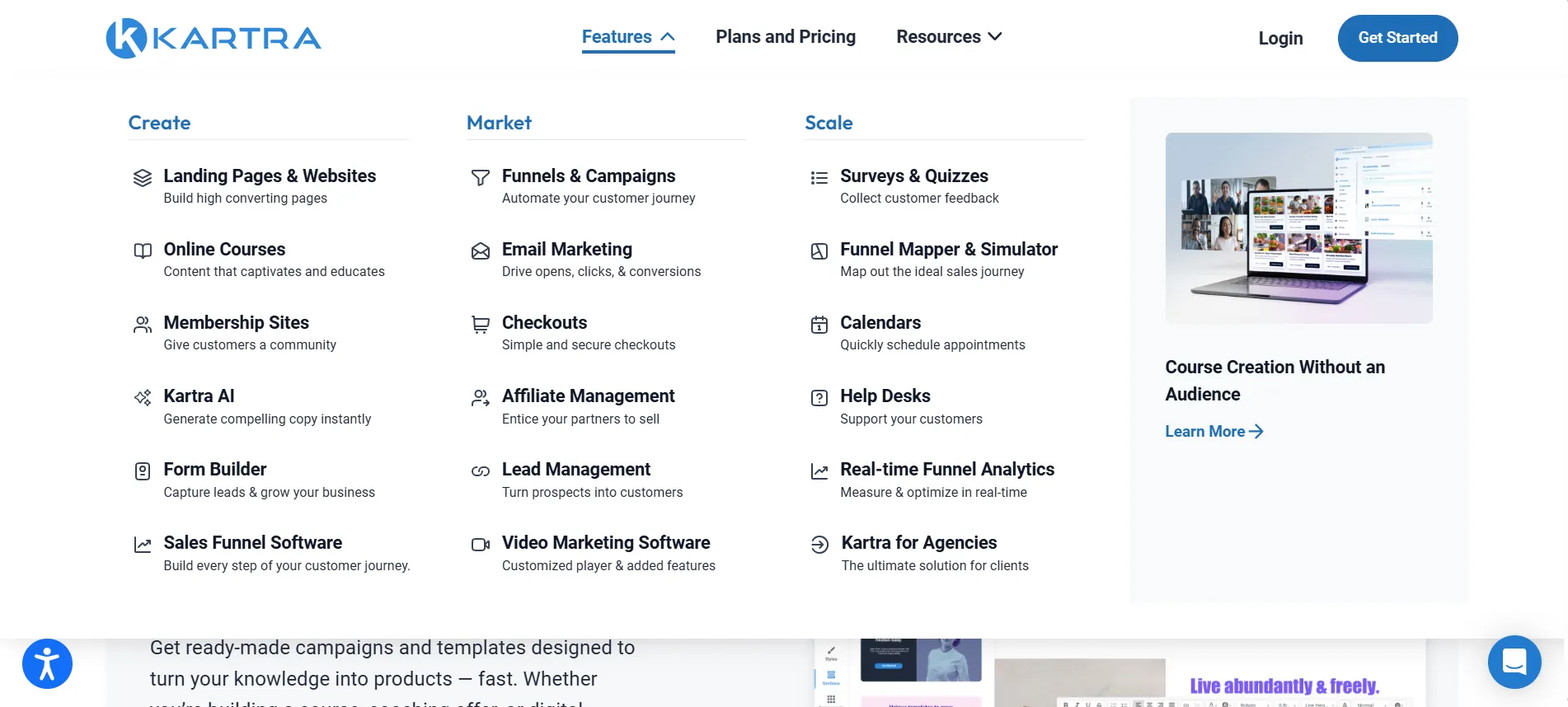Open Plans and Pricing page

[786, 37]
